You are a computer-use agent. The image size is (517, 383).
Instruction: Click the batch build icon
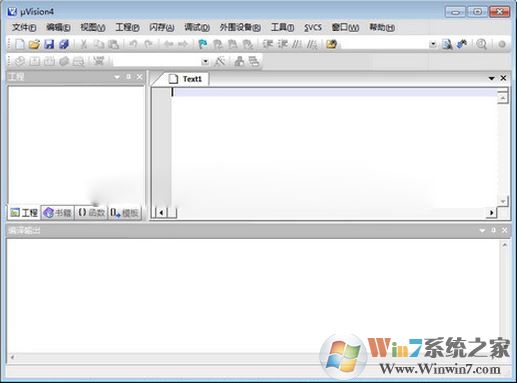click(x=64, y=61)
